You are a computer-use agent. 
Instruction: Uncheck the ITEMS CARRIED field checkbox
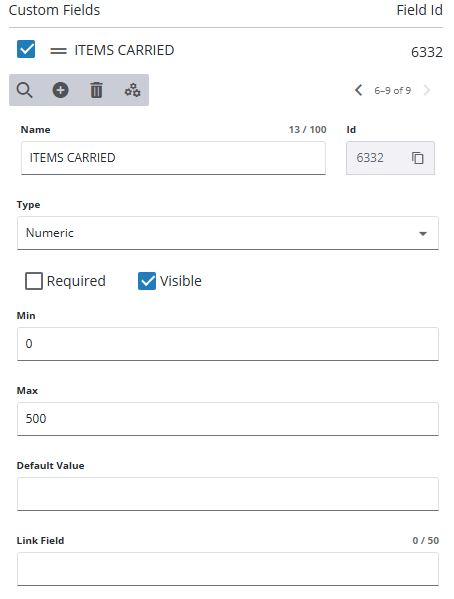click(26, 49)
